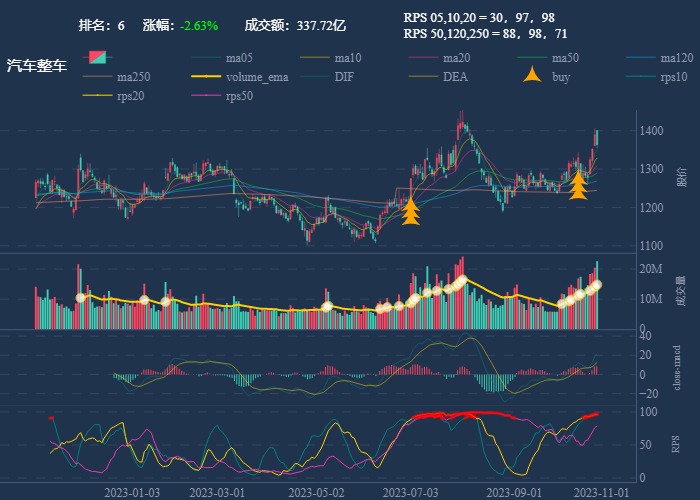This screenshot has height=500, width=700.
Task: Click the rps50 magenta legend marker
Action: [x=205, y=96]
